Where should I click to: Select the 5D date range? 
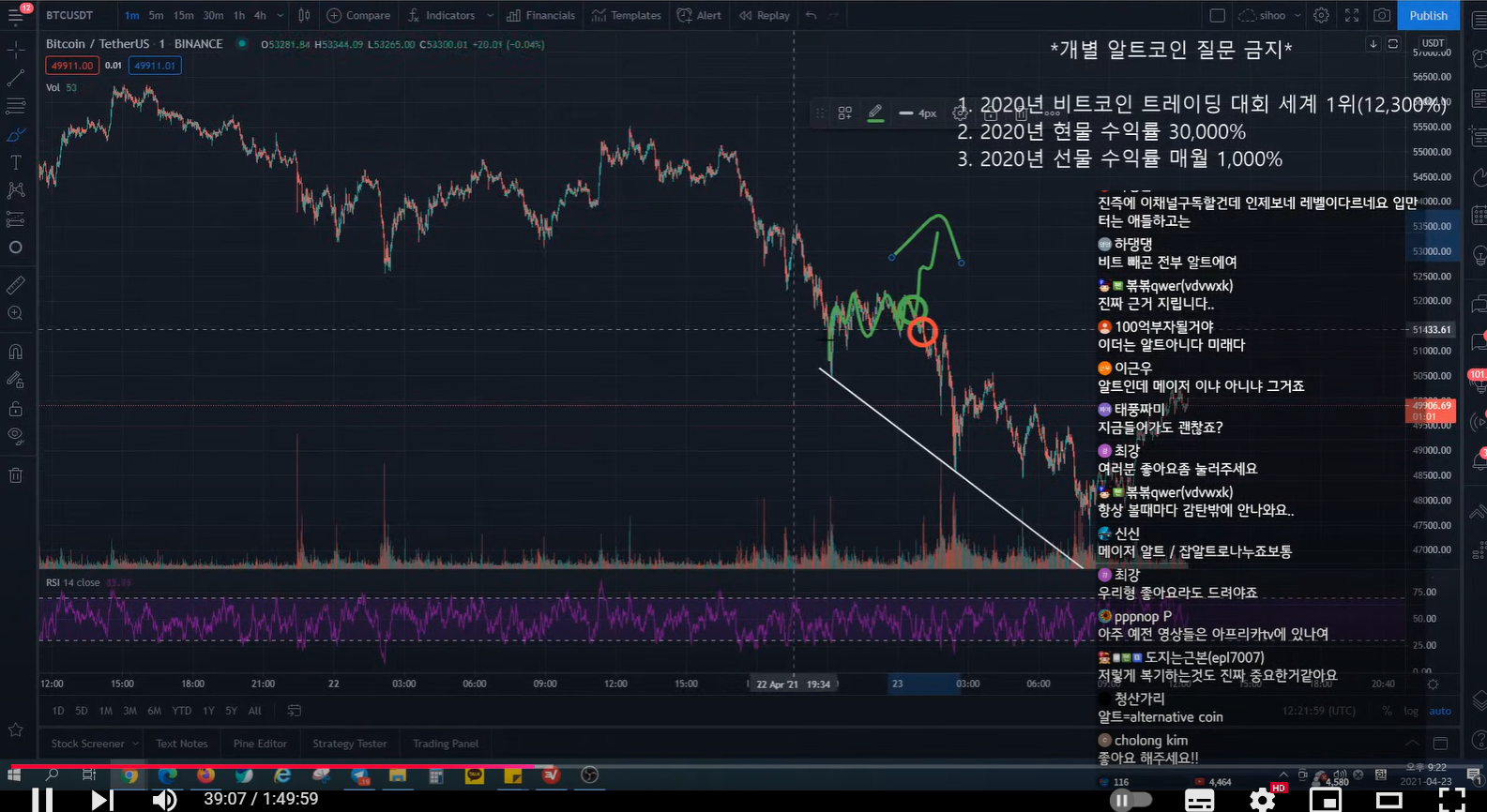click(82, 711)
